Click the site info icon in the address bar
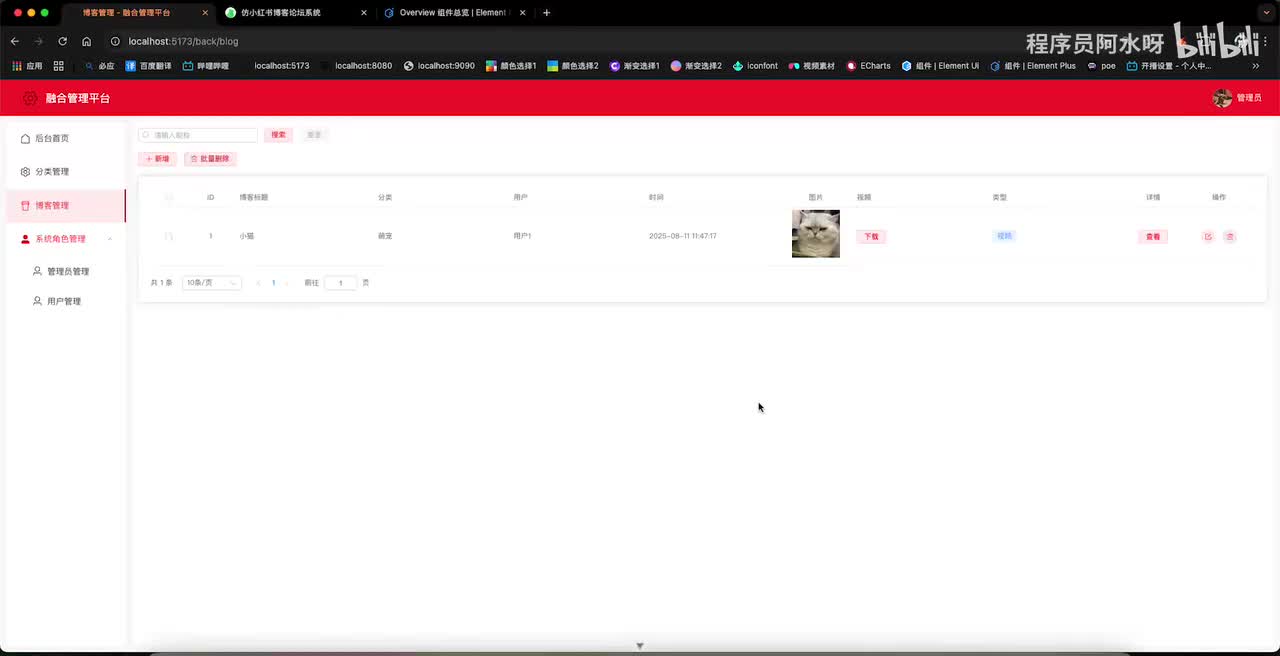 115,41
